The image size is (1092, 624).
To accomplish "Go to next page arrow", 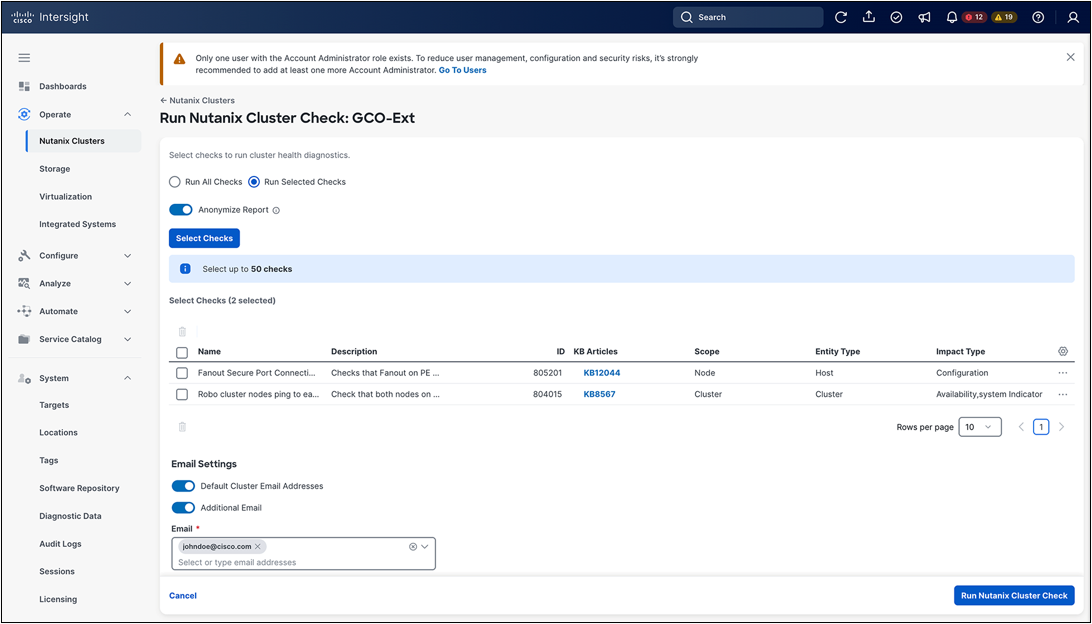I will pyautogui.click(x=1061, y=427).
